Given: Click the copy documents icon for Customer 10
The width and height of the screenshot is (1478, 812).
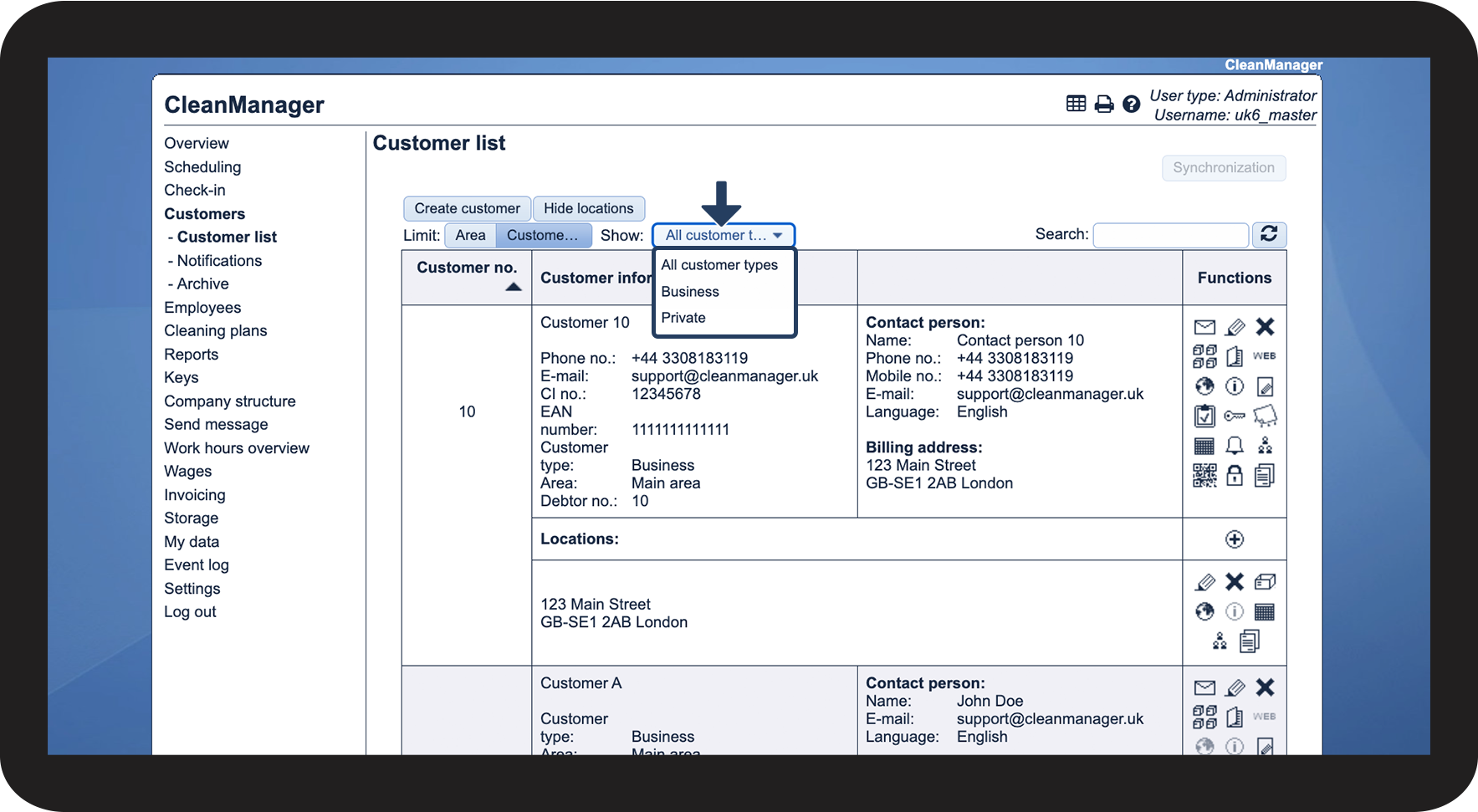Looking at the screenshot, I should pos(1265,476).
